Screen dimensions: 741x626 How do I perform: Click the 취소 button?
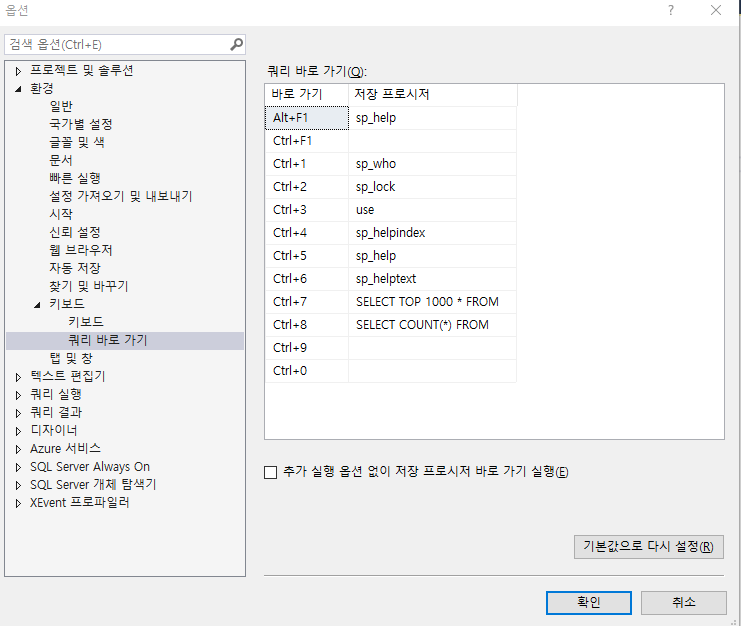(684, 603)
